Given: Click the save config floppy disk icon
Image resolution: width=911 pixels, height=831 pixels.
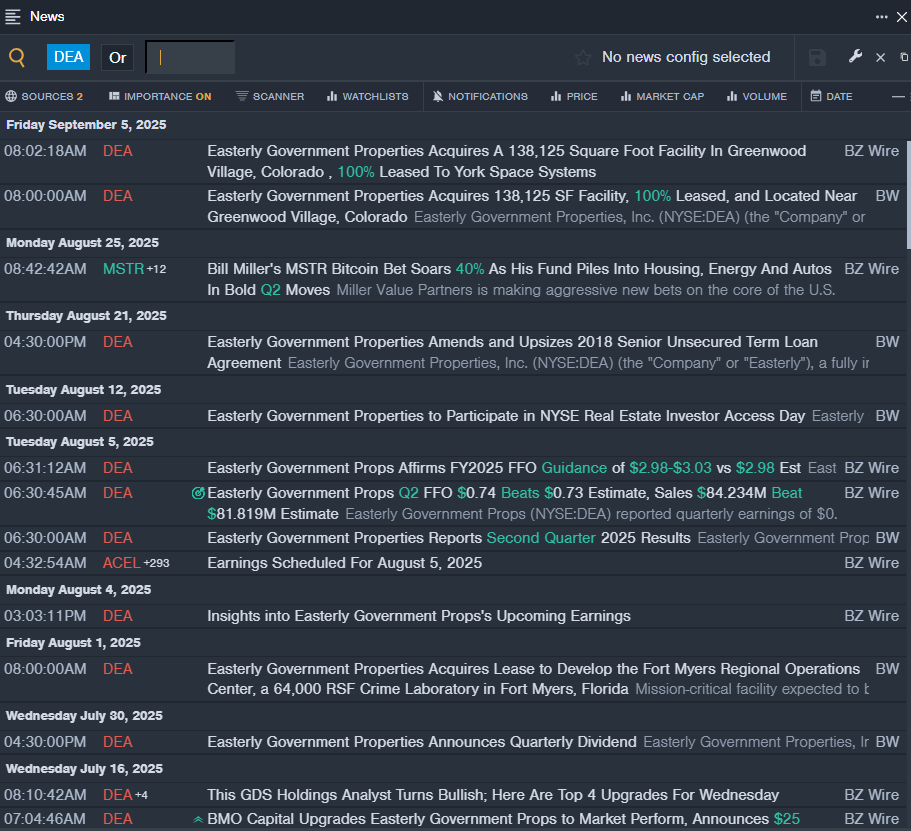Looking at the screenshot, I should (817, 58).
